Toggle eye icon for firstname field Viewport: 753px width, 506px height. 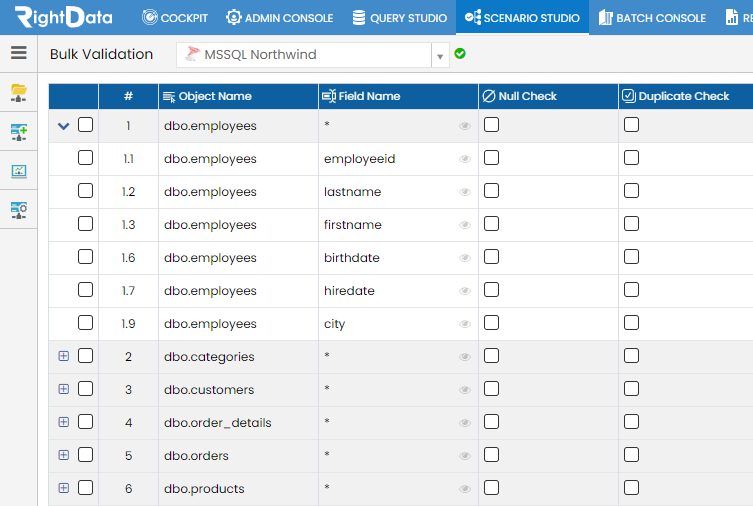pos(464,225)
